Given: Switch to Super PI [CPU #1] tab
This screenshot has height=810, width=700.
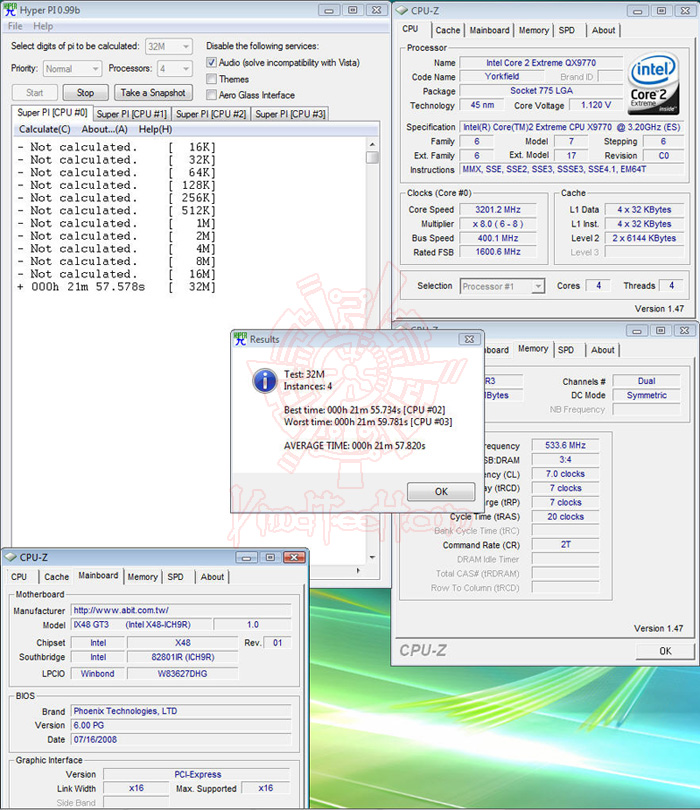Looking at the screenshot, I should point(132,114).
